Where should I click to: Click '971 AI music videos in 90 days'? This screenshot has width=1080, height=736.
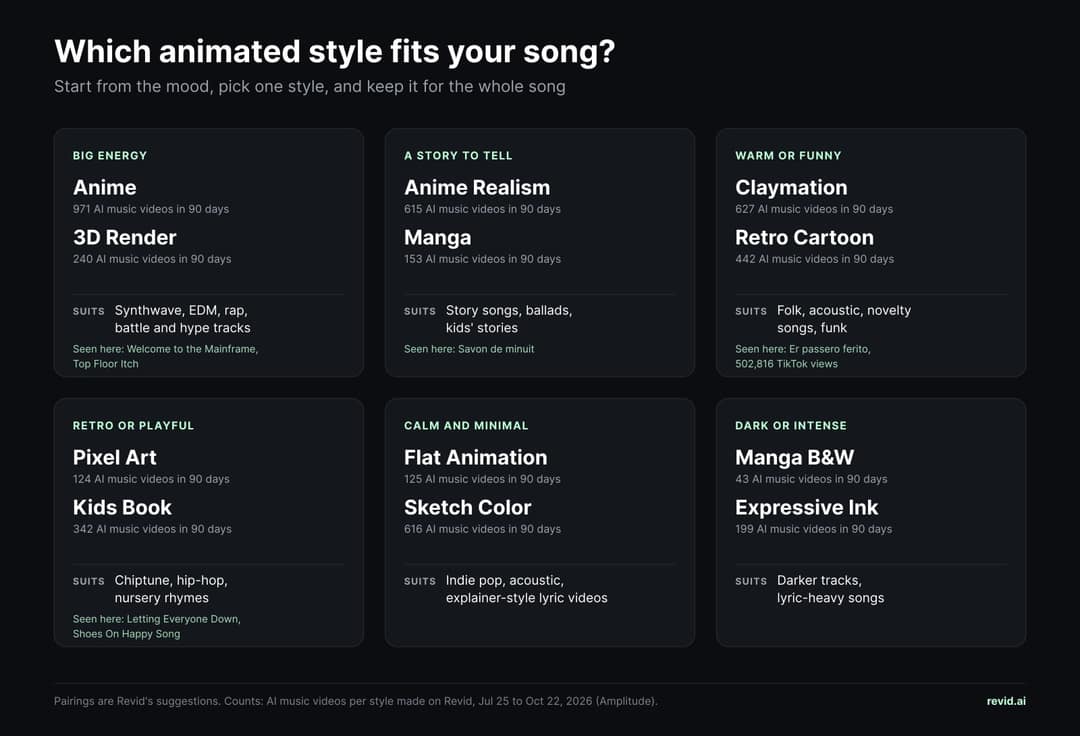click(151, 209)
